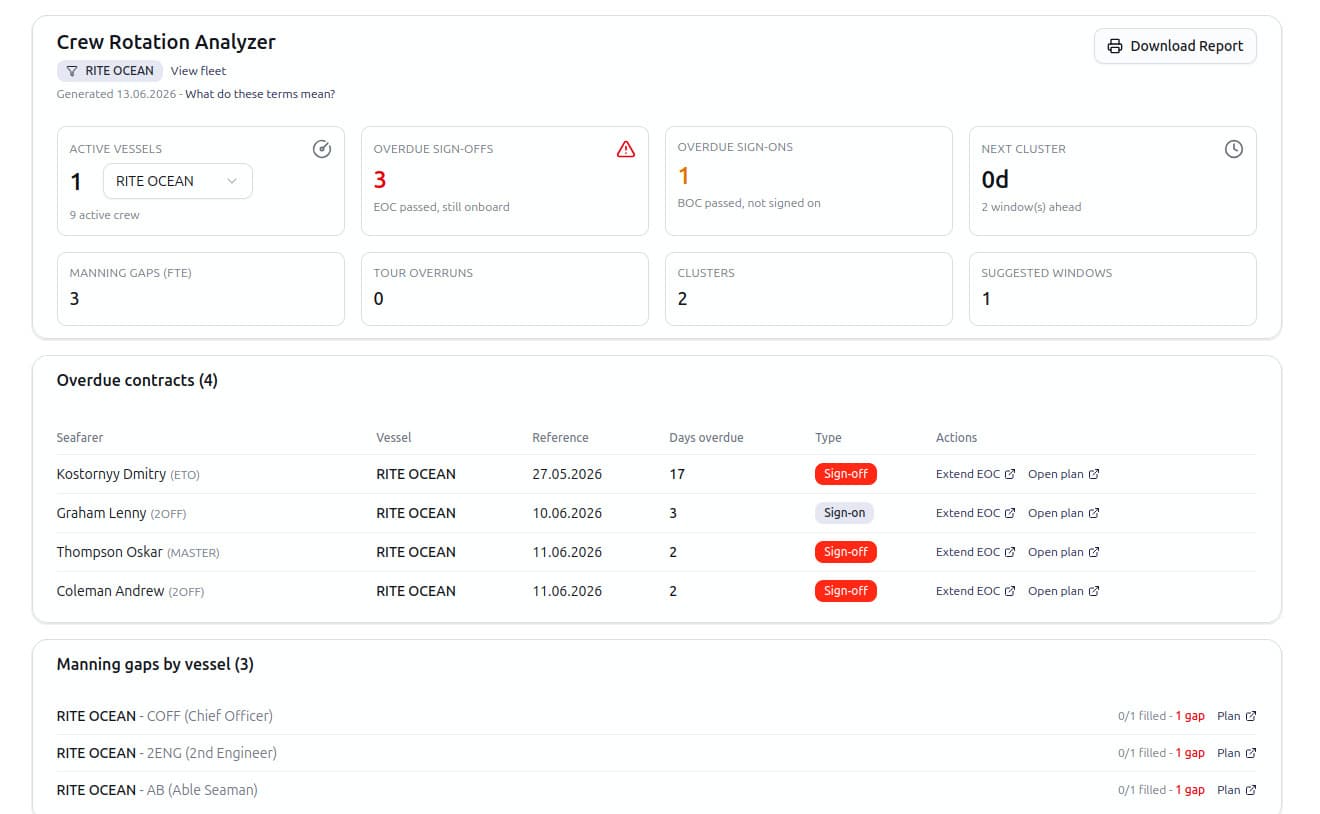Image resolution: width=1320 pixels, height=814 pixels.
Task: Click external-link icon on COFF Plan link
Action: pos(1251,716)
